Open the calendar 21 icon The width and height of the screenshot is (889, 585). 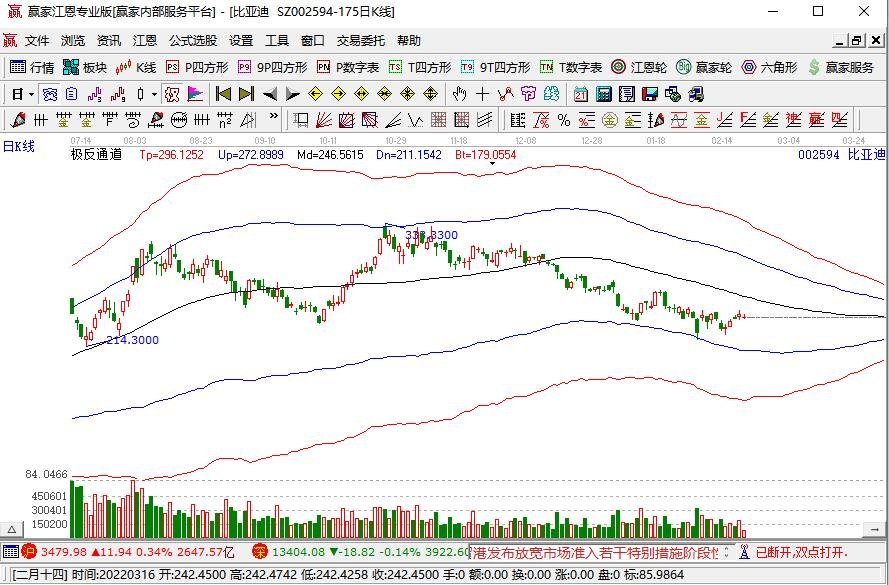581,94
